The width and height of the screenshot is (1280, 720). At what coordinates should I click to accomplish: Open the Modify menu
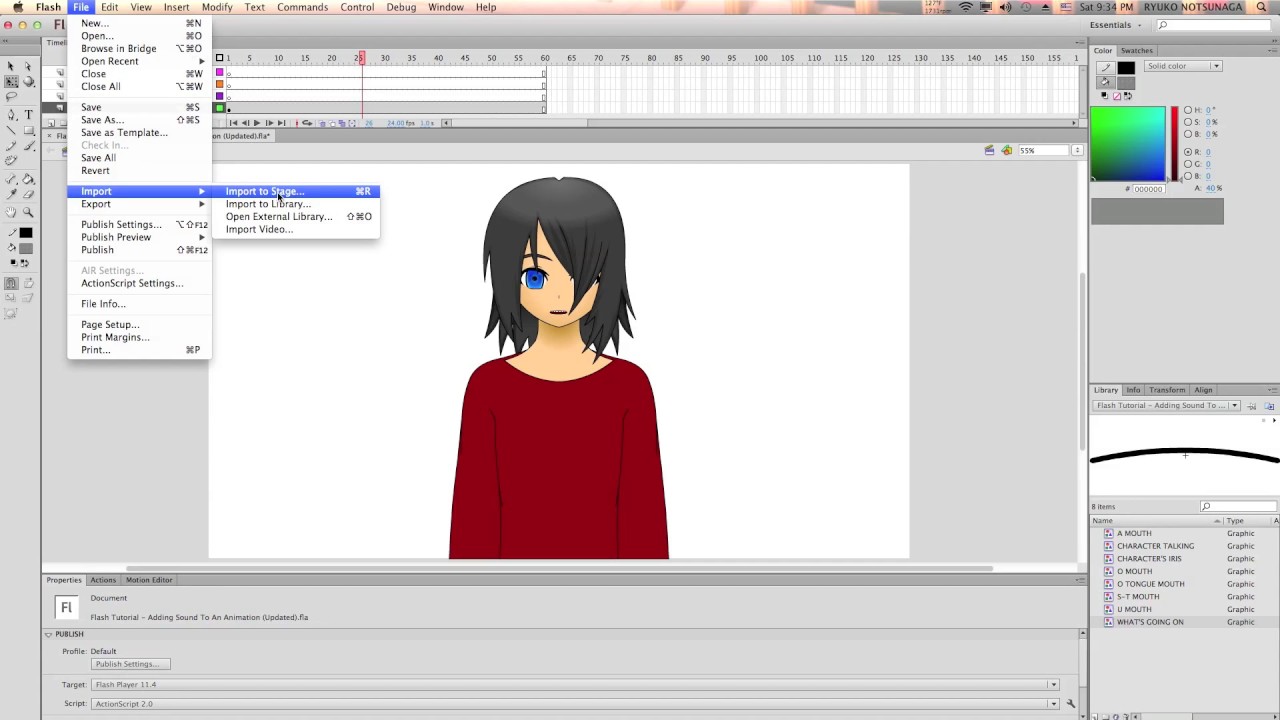click(217, 7)
